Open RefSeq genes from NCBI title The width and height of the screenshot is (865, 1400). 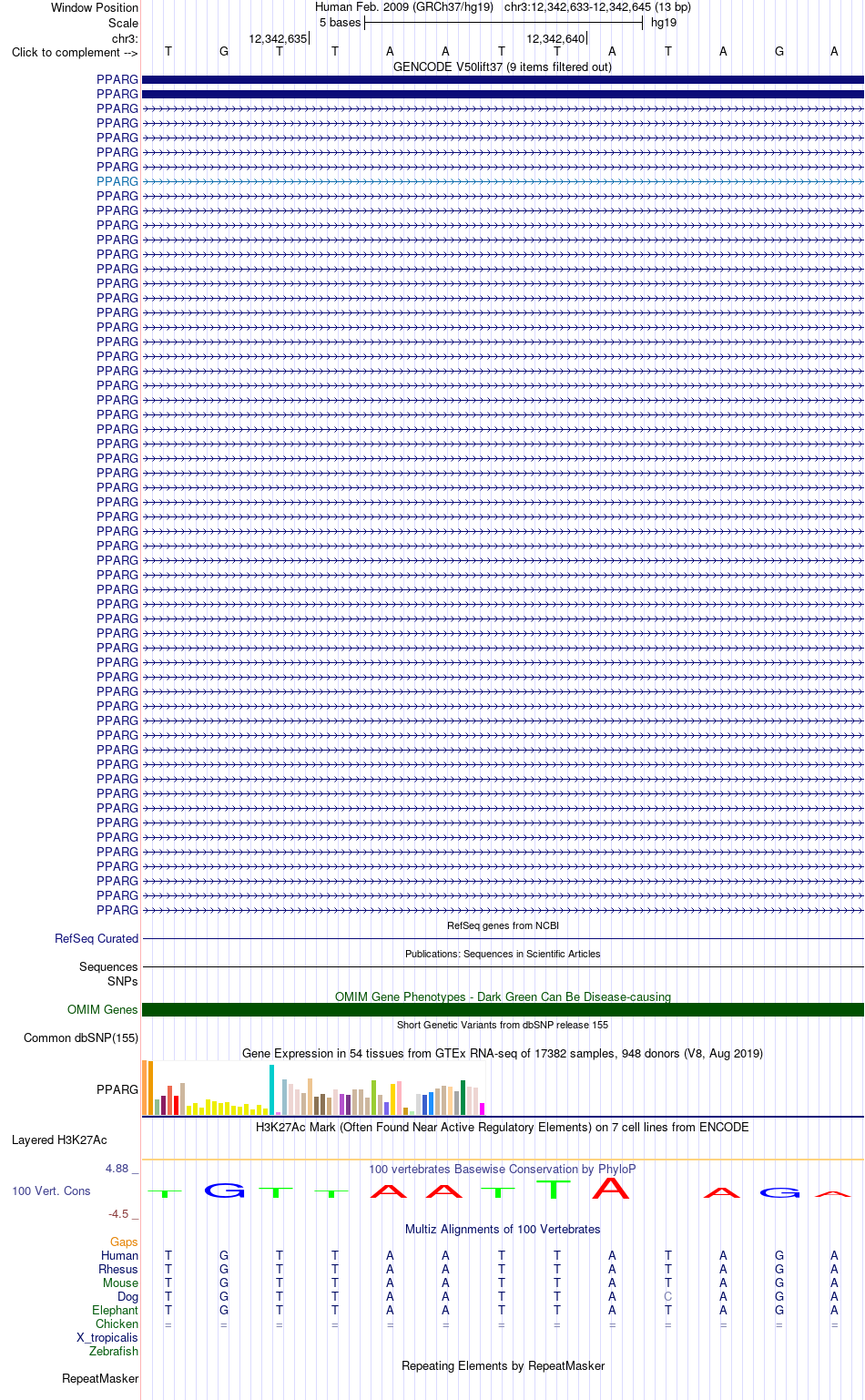coord(503,925)
